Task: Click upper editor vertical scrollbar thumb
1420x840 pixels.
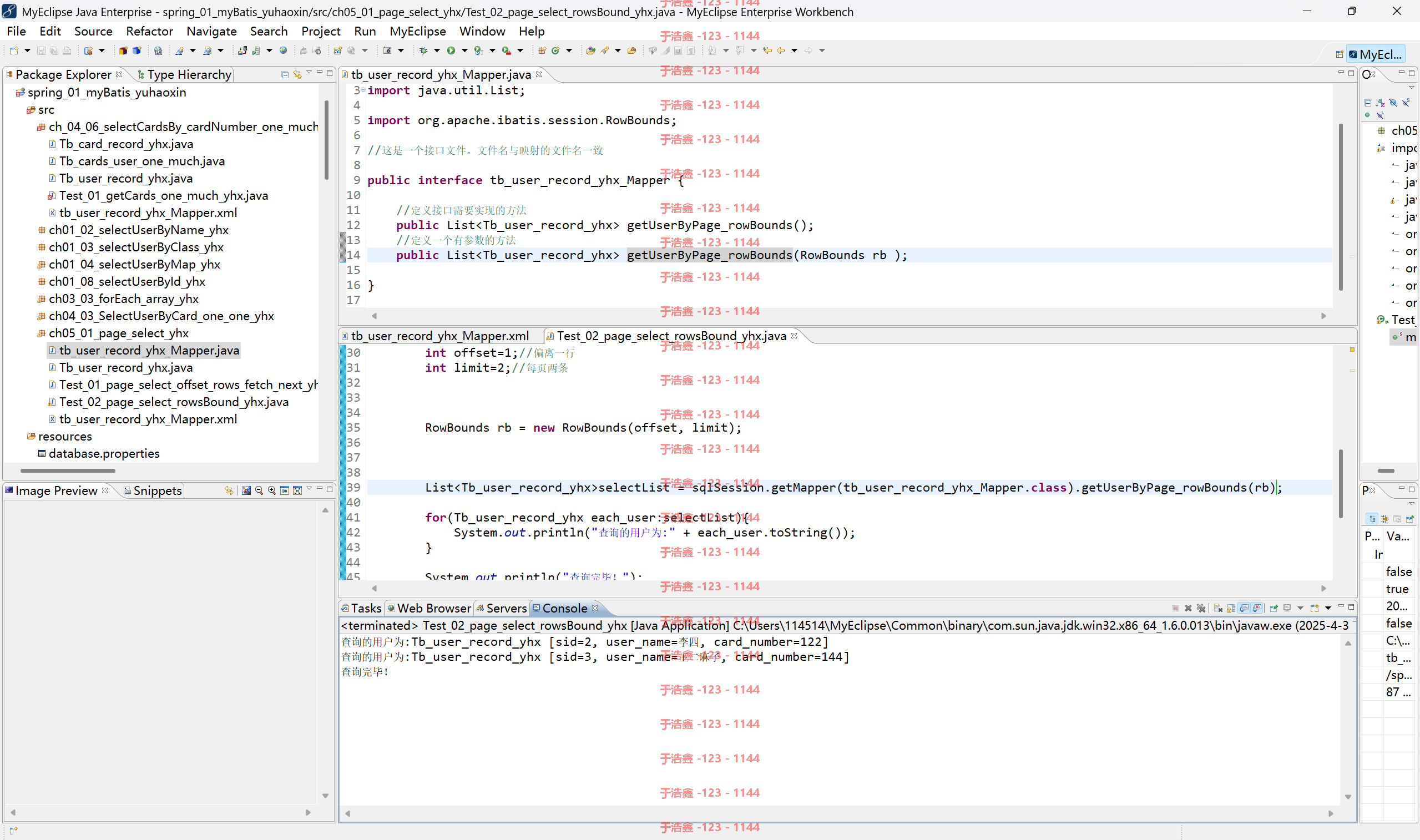Action: pos(1341,207)
